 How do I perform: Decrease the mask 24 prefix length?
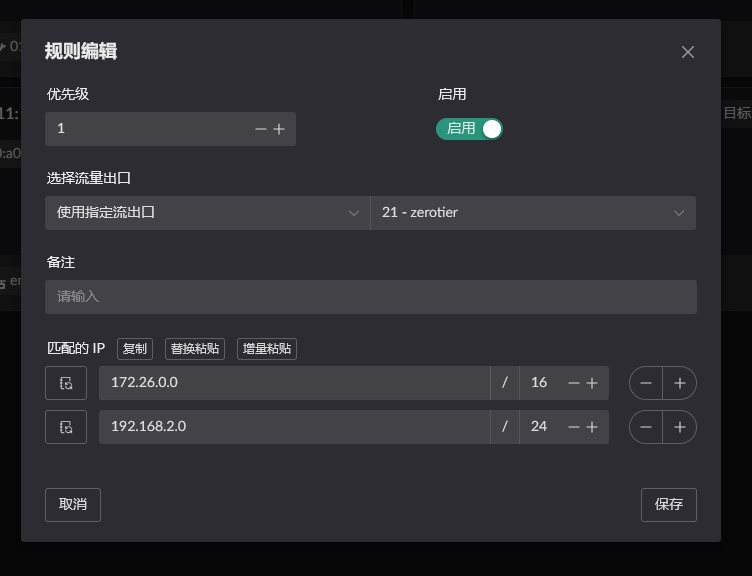coord(574,427)
